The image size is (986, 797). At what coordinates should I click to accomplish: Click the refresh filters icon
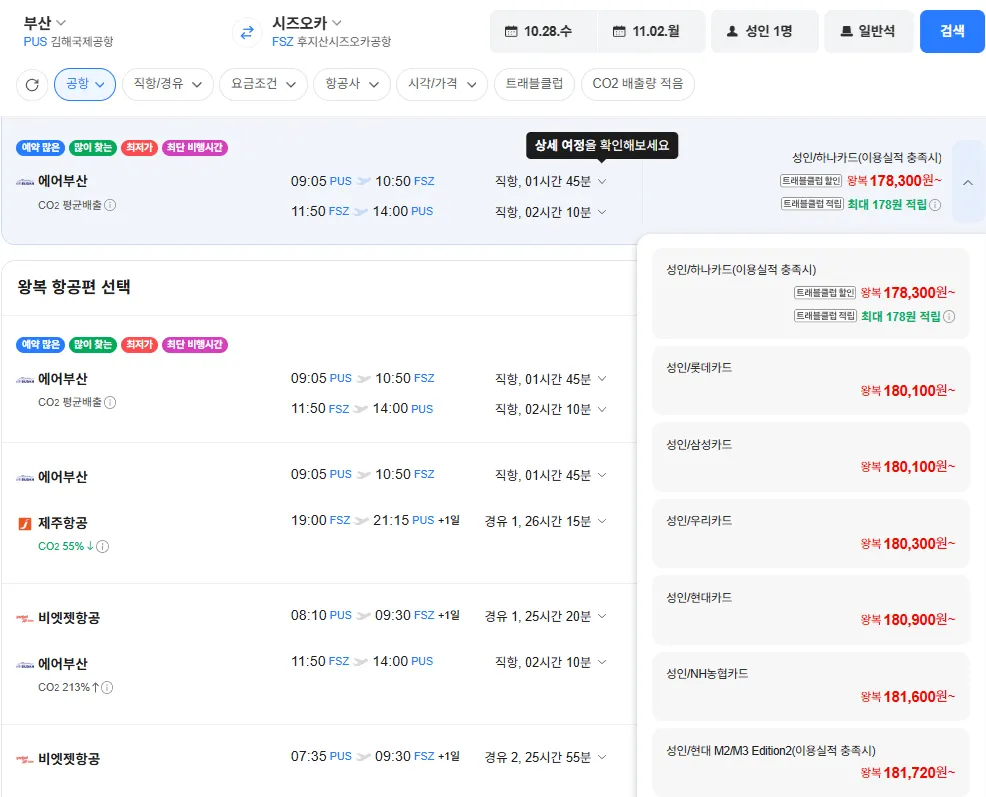(x=32, y=84)
